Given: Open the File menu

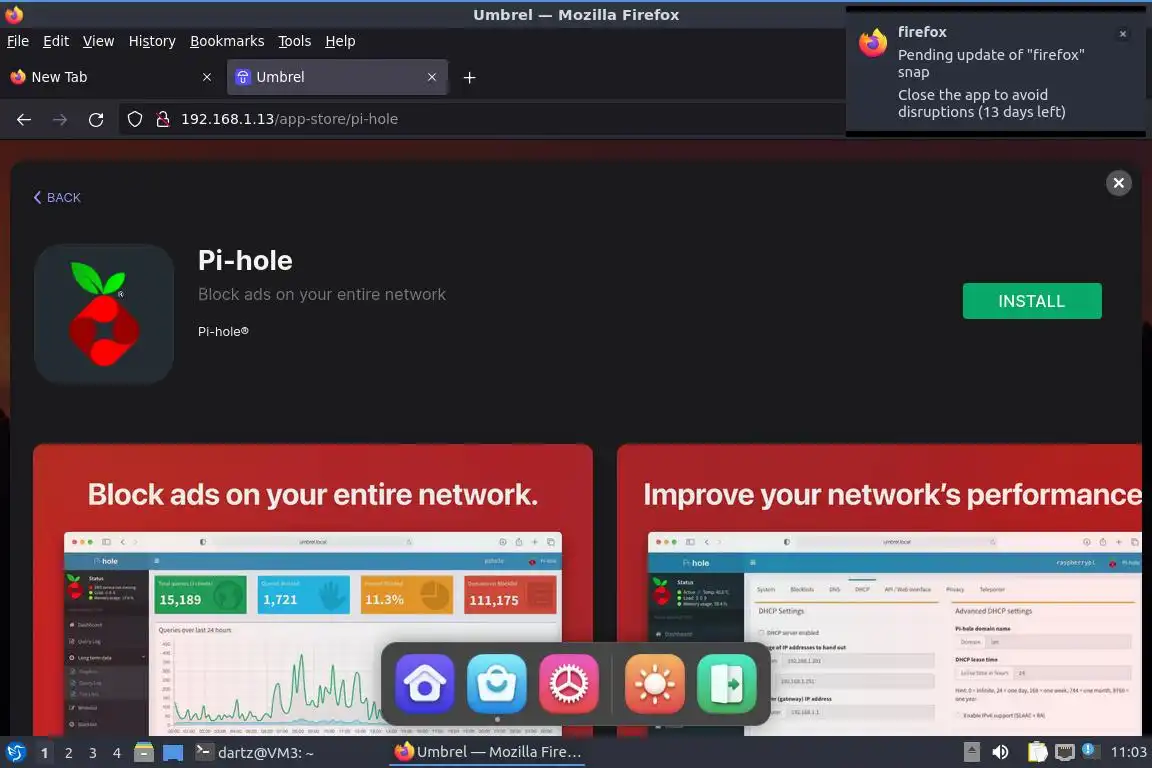Looking at the screenshot, I should pos(18,41).
